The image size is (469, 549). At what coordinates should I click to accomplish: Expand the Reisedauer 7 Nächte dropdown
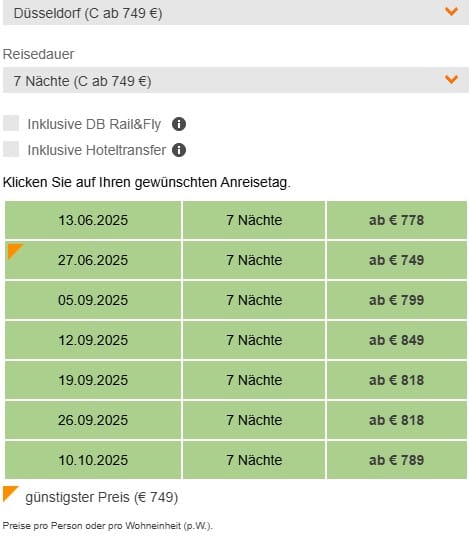[236, 80]
